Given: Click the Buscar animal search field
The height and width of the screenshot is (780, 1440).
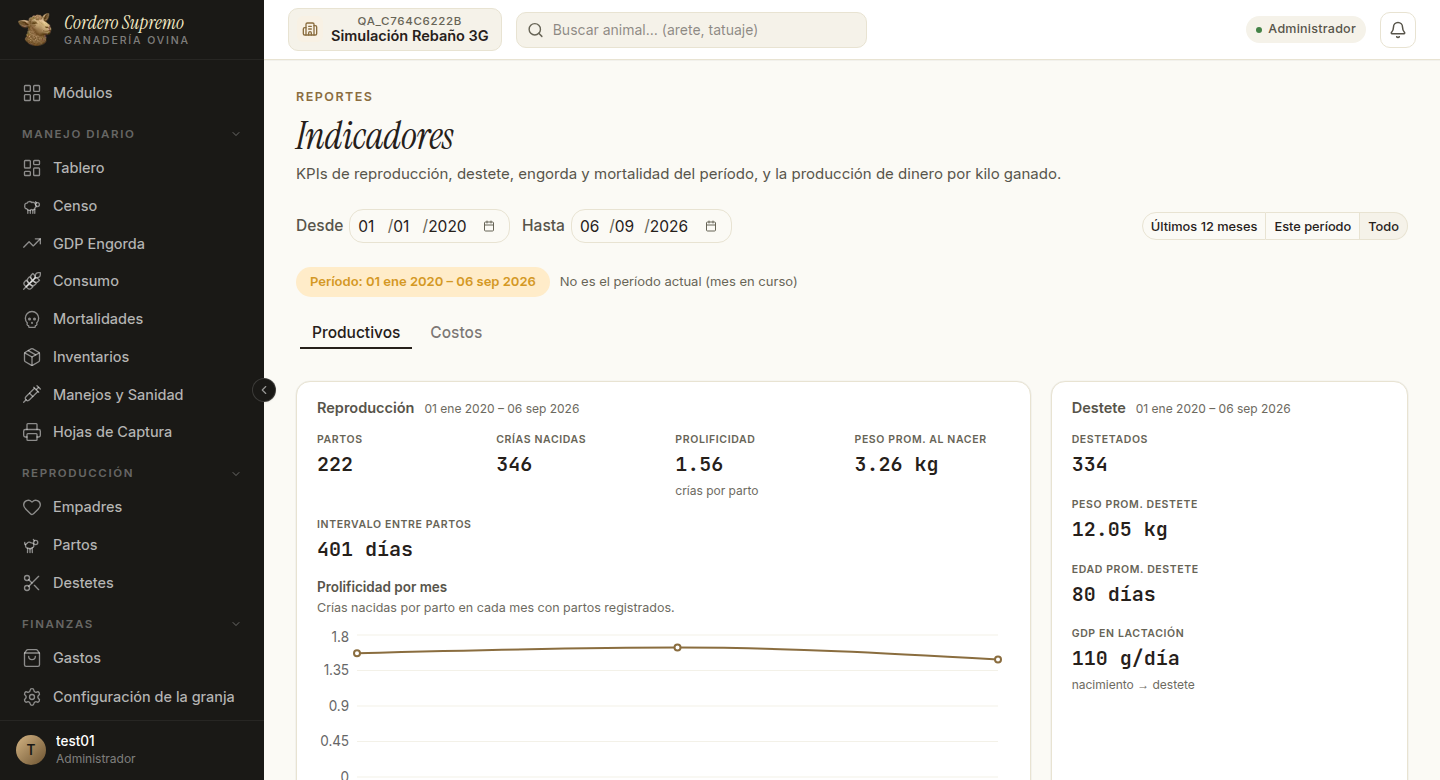Looking at the screenshot, I should (691, 30).
